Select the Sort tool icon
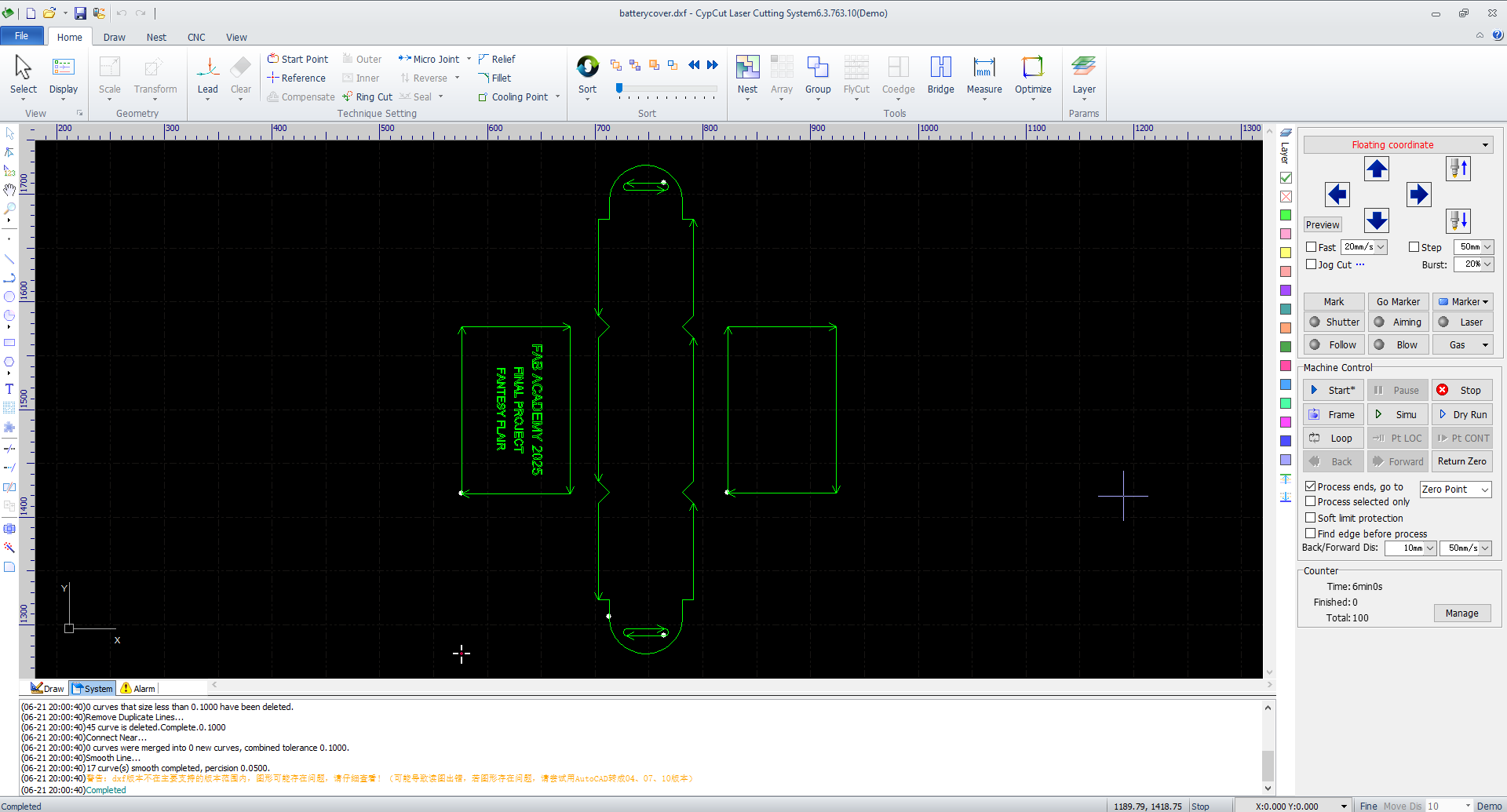Viewport: 1507px width, 812px height. 587,67
